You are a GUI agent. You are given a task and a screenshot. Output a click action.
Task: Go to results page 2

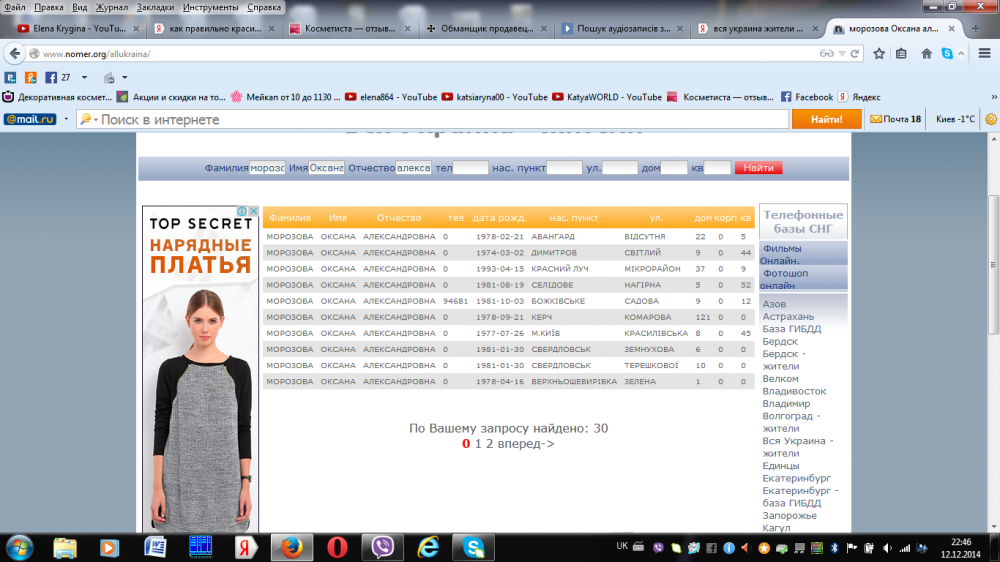tap(489, 443)
